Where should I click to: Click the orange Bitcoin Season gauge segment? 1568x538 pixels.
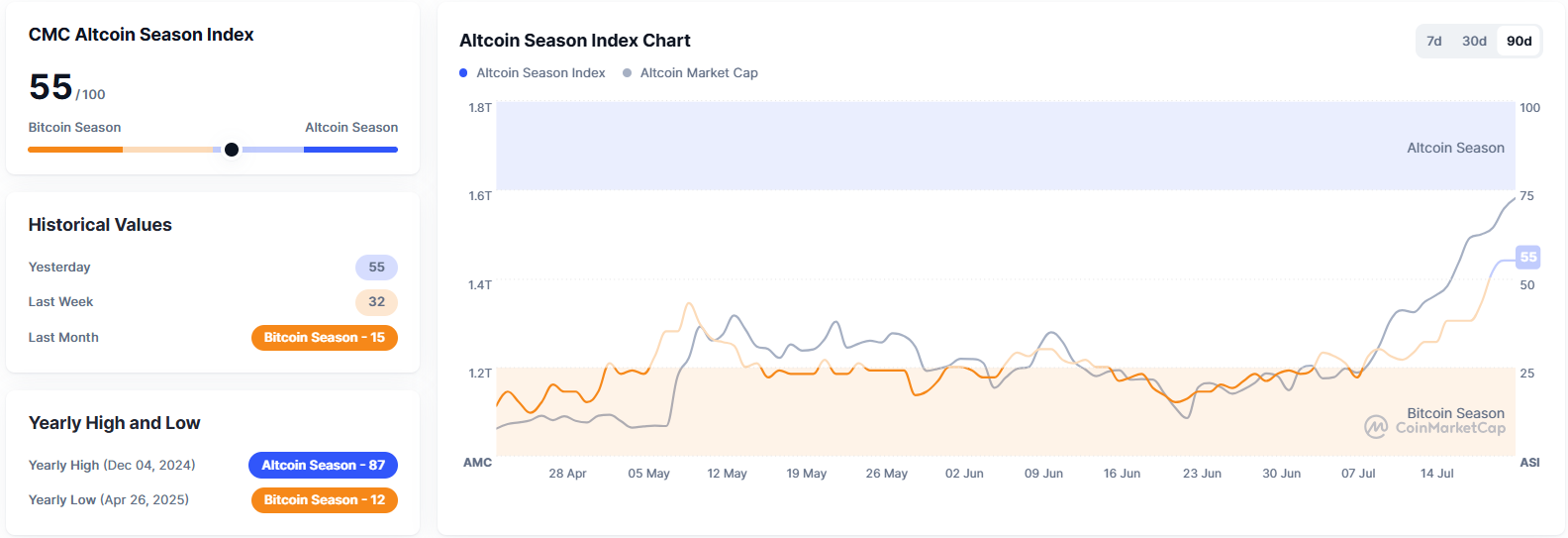pos(75,150)
